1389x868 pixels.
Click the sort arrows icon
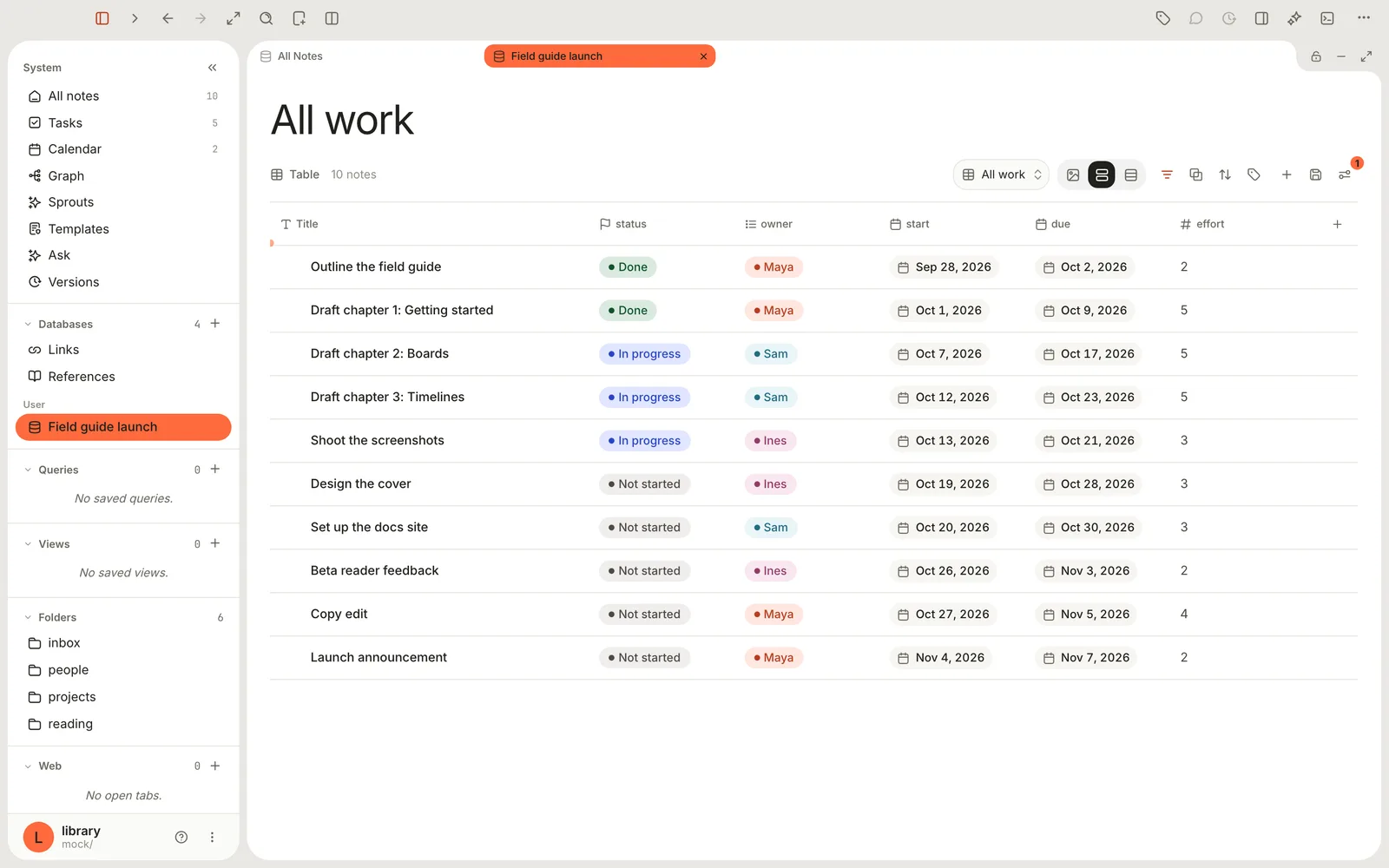[1225, 174]
